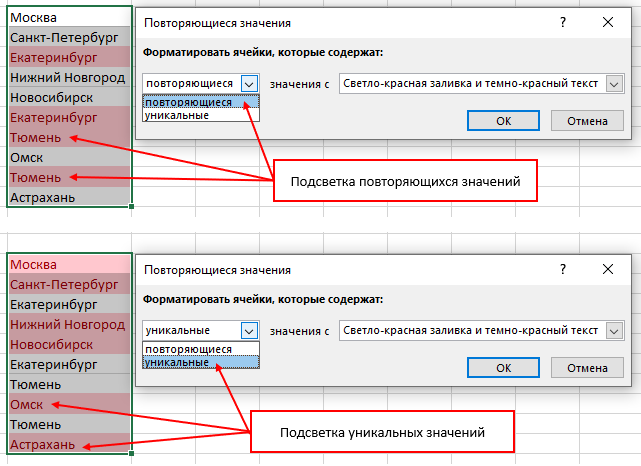
Task: Select highlighted cell Москва in the lower list
Action: [x=69, y=264]
